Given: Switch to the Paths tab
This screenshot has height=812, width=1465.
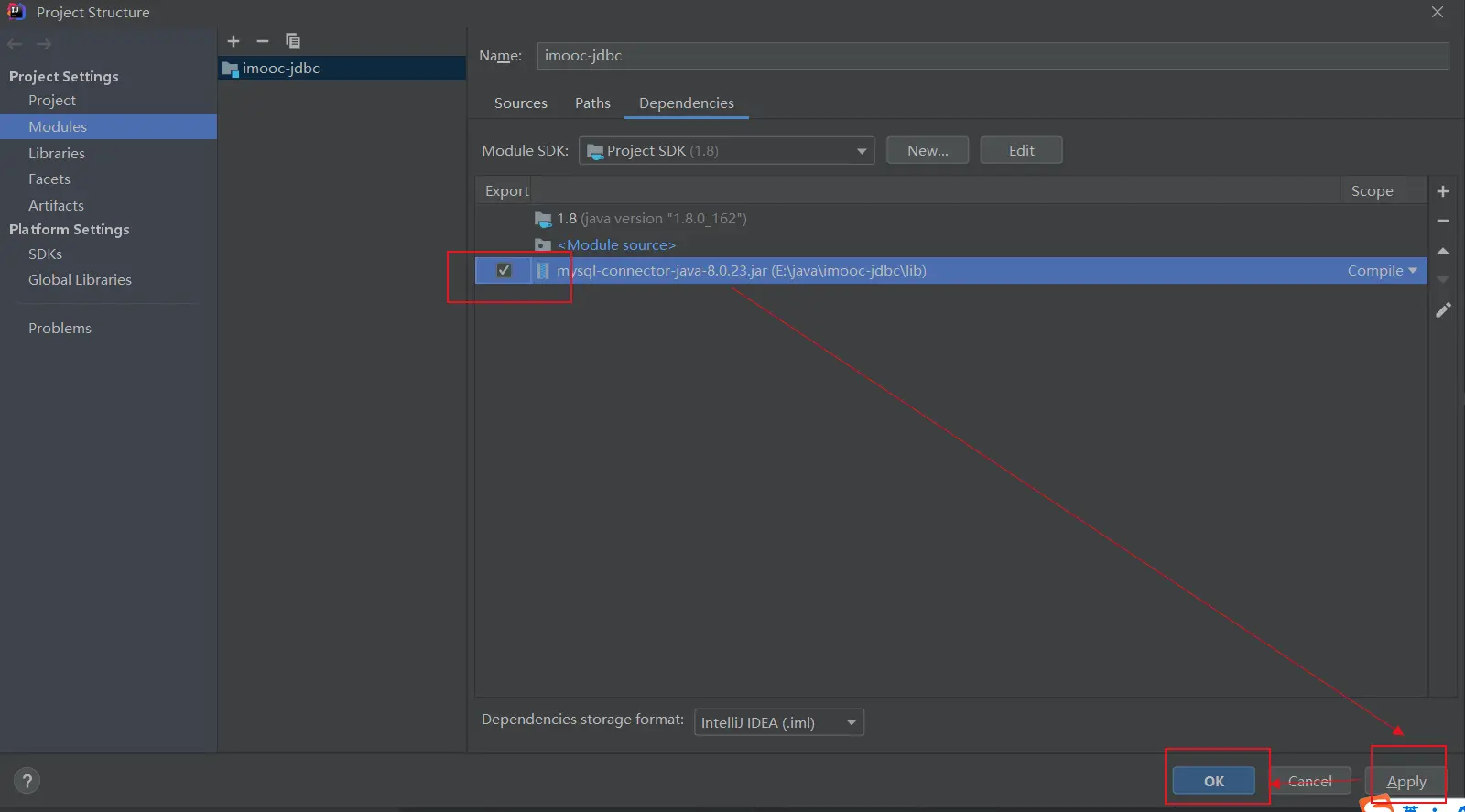Looking at the screenshot, I should (x=592, y=103).
